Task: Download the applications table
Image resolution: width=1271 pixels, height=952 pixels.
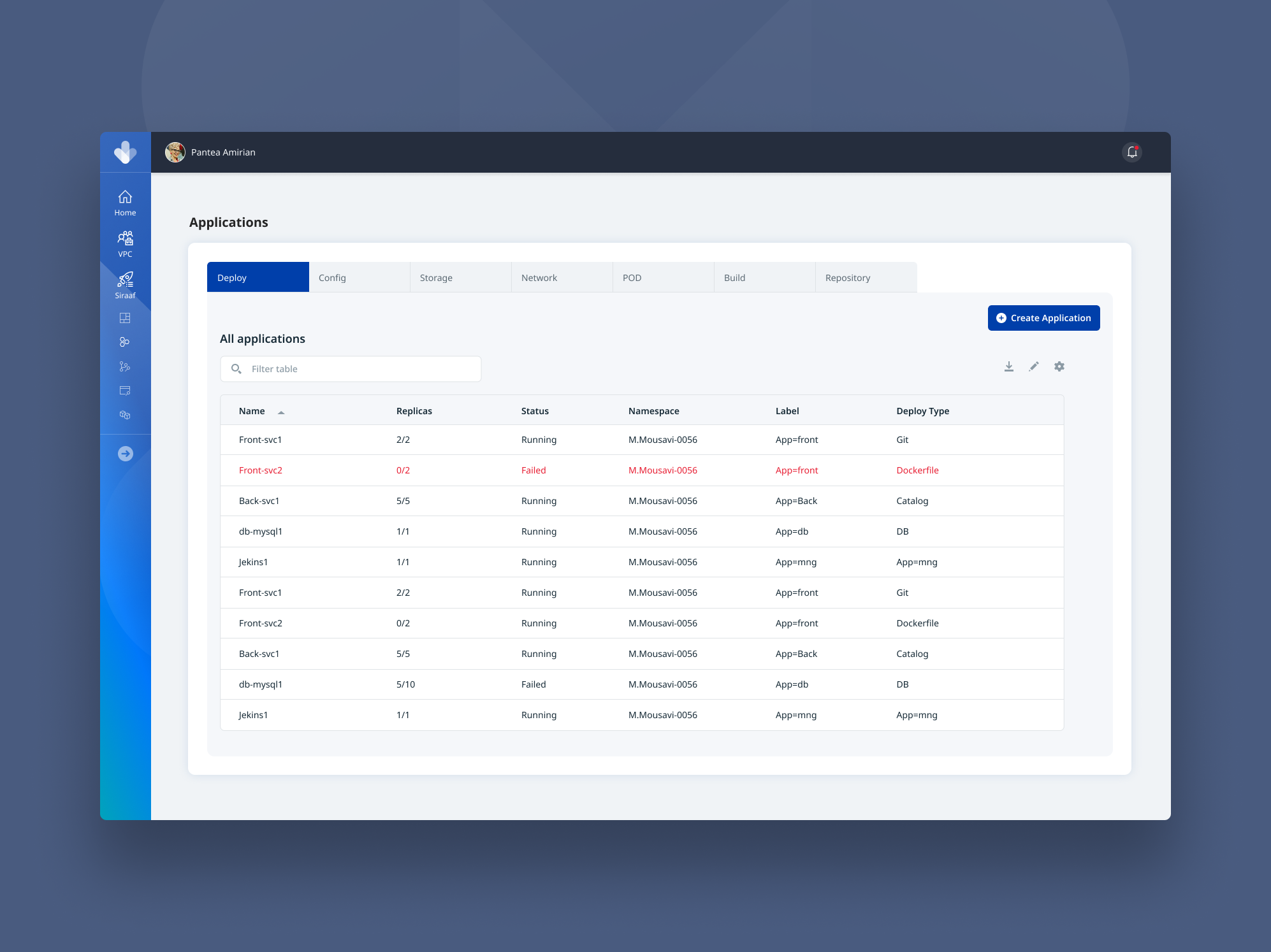Action: click(x=1009, y=366)
